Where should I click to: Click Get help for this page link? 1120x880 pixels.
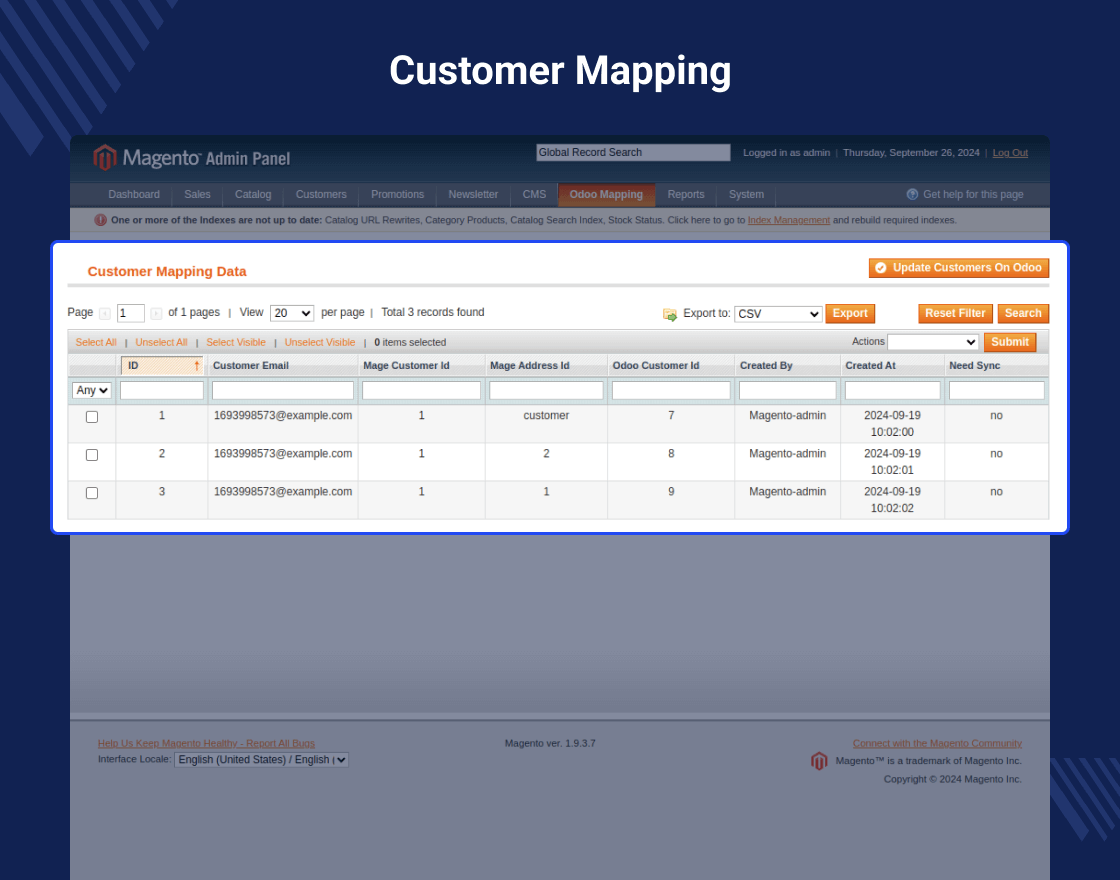[973, 194]
